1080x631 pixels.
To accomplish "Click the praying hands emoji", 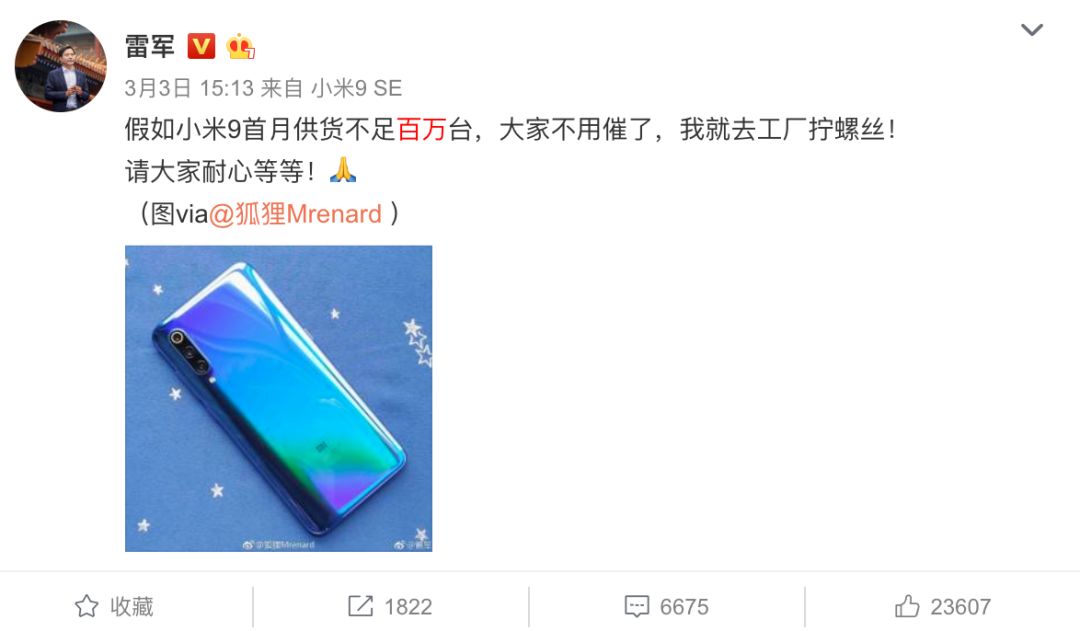I will pyautogui.click(x=342, y=169).
